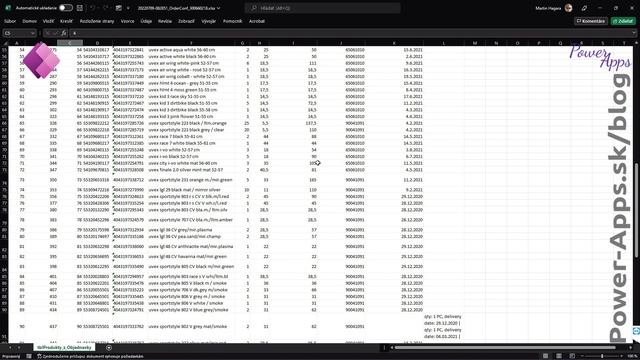Screen dimensions: 640x360
Task: Click the horizontal scrollbar left arrow
Action: point(392,347)
